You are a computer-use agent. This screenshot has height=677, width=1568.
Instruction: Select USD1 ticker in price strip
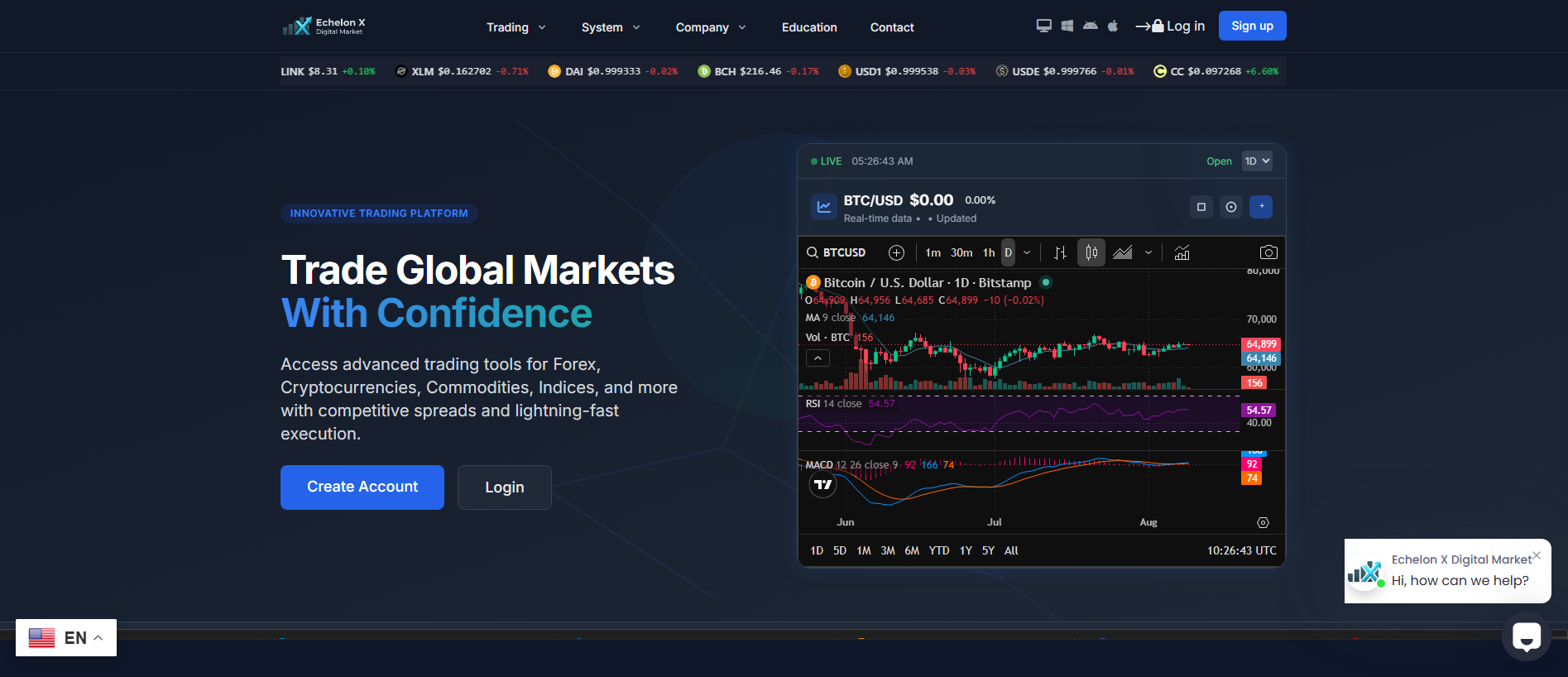tap(907, 71)
